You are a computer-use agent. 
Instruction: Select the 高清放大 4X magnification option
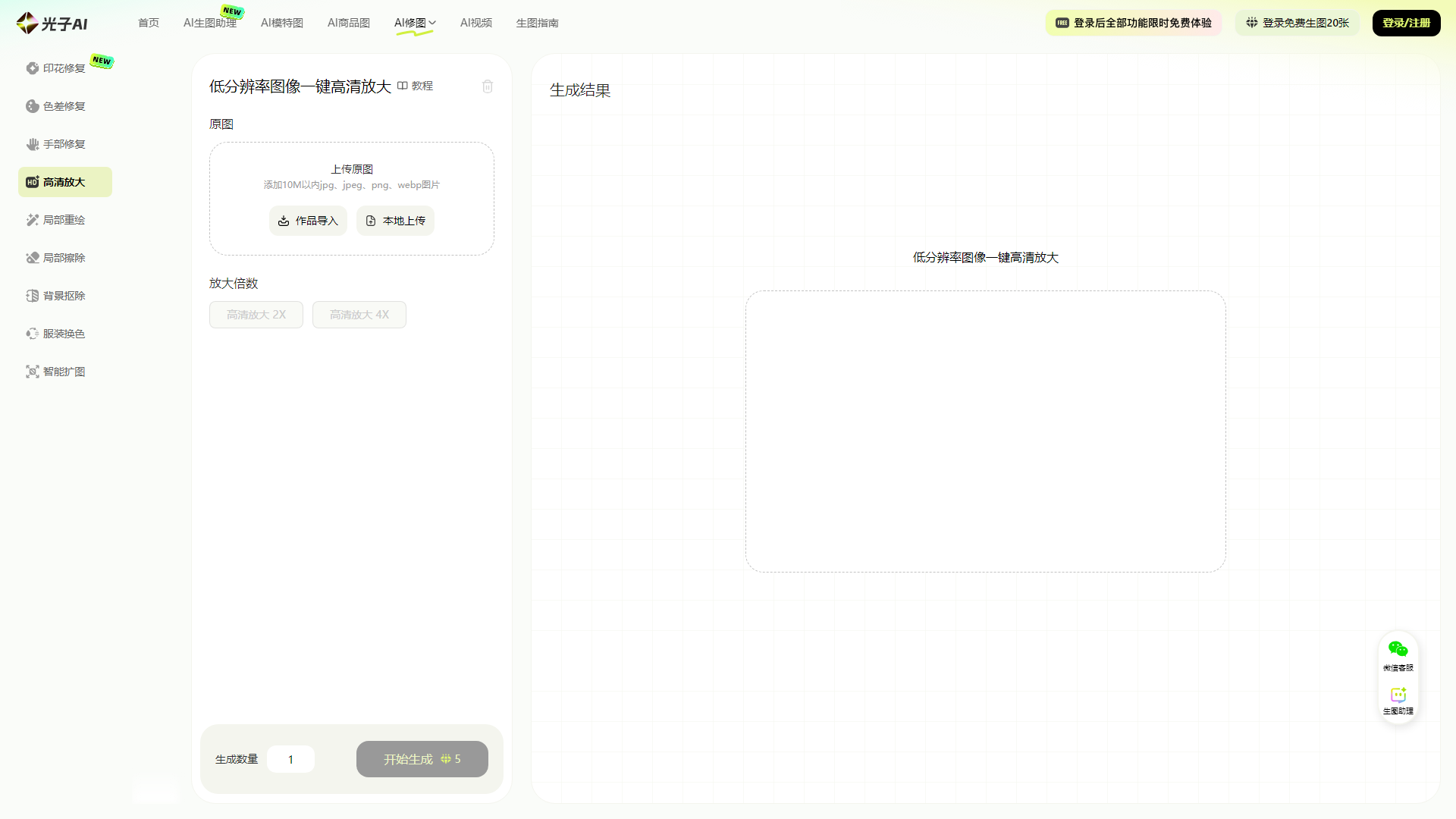pos(359,314)
